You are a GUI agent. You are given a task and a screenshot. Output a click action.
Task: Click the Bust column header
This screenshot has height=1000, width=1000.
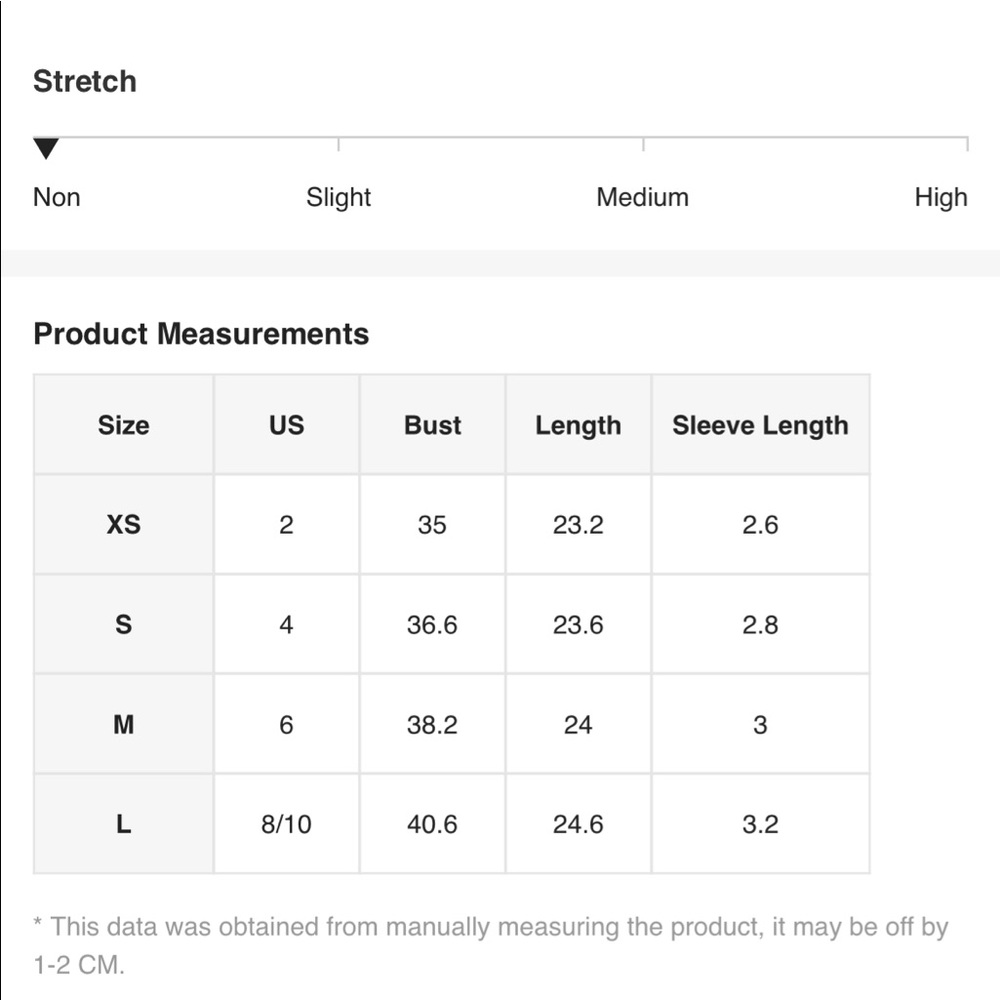(x=432, y=425)
